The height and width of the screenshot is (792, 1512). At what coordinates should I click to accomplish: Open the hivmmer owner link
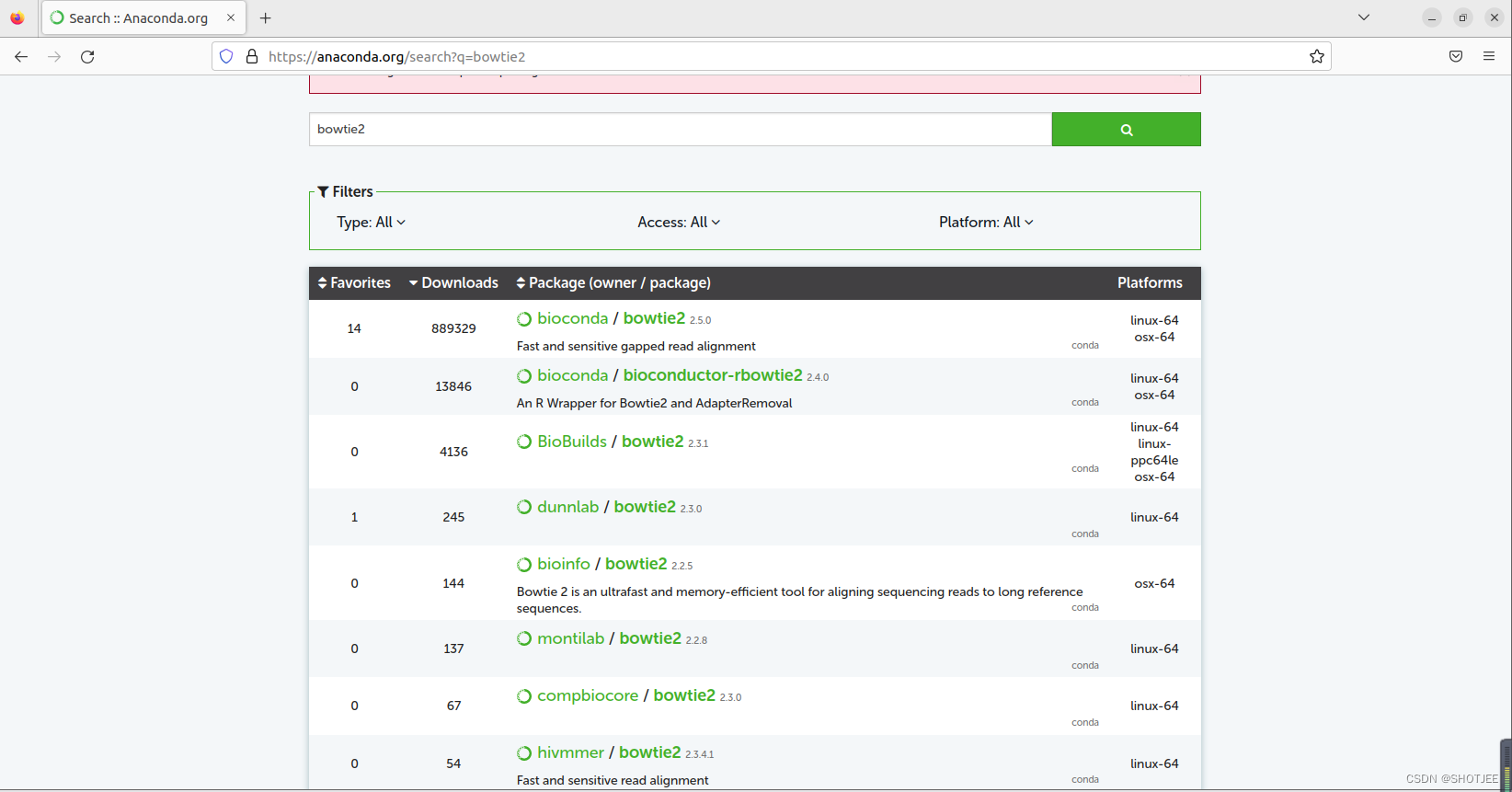(x=571, y=752)
